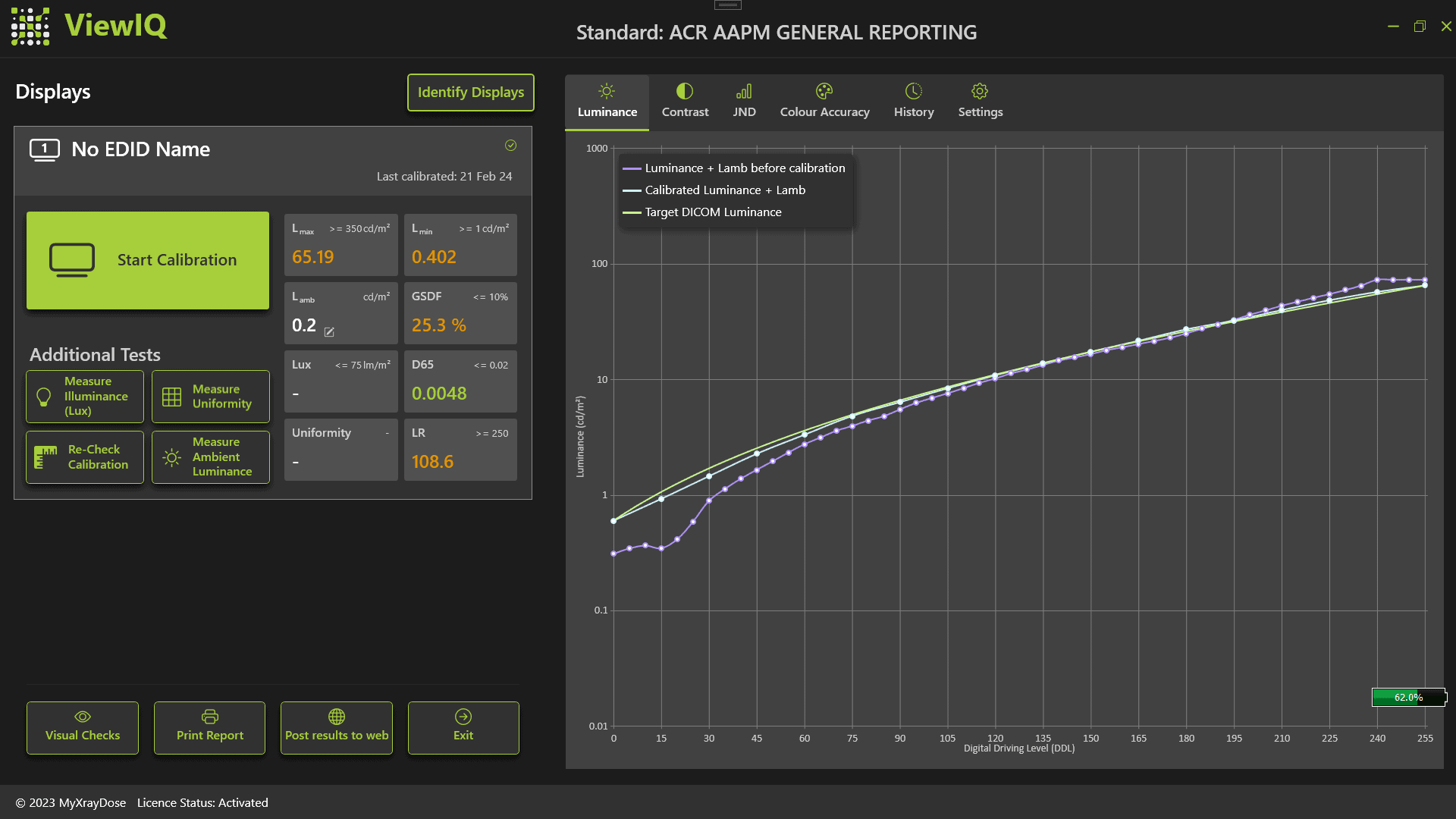The height and width of the screenshot is (819, 1456).
Task: Switch to the JND tab
Action: click(x=744, y=101)
